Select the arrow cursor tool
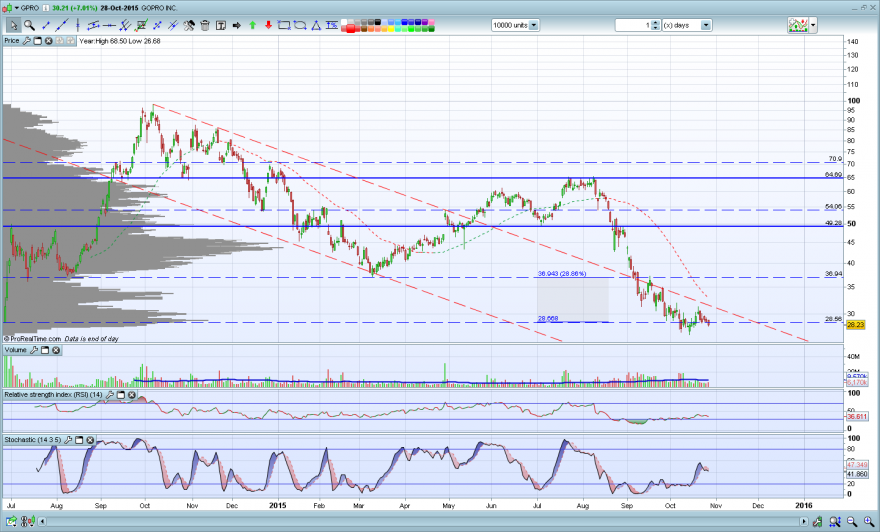Image resolution: width=880 pixels, height=532 pixels. [13, 25]
